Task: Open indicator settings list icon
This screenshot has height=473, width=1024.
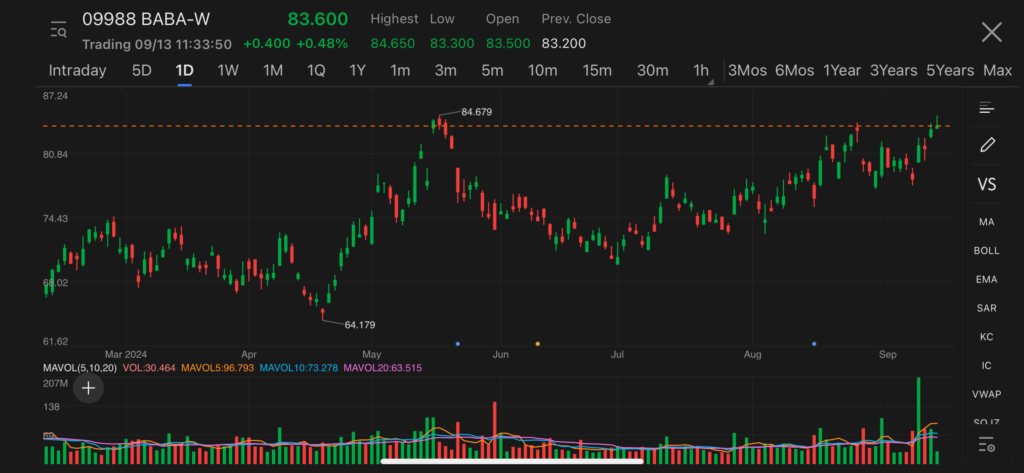Action: 987,444
